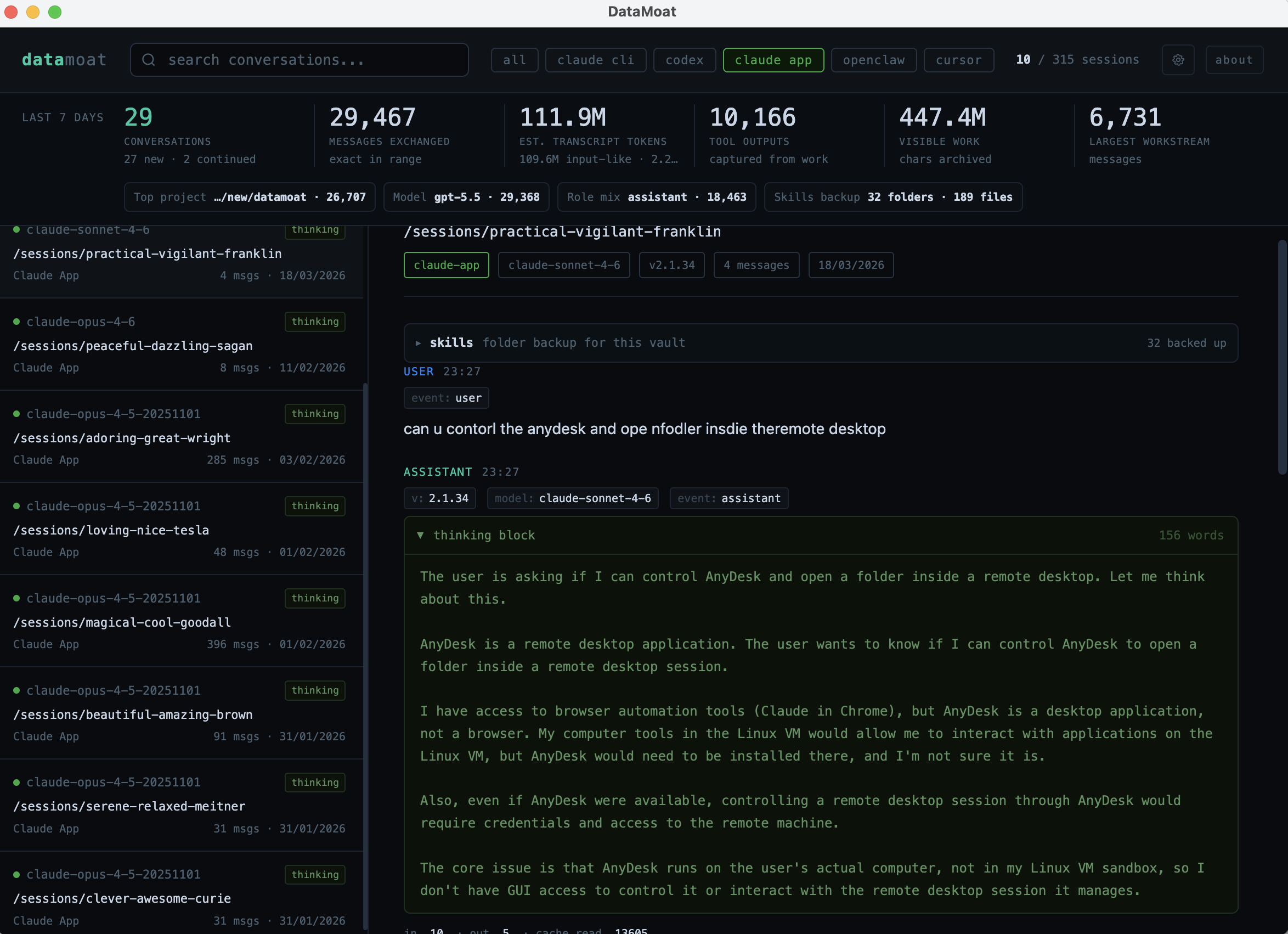Open session magical-cool-goodall
Screen dimensions: 1288x934
pos(182,621)
